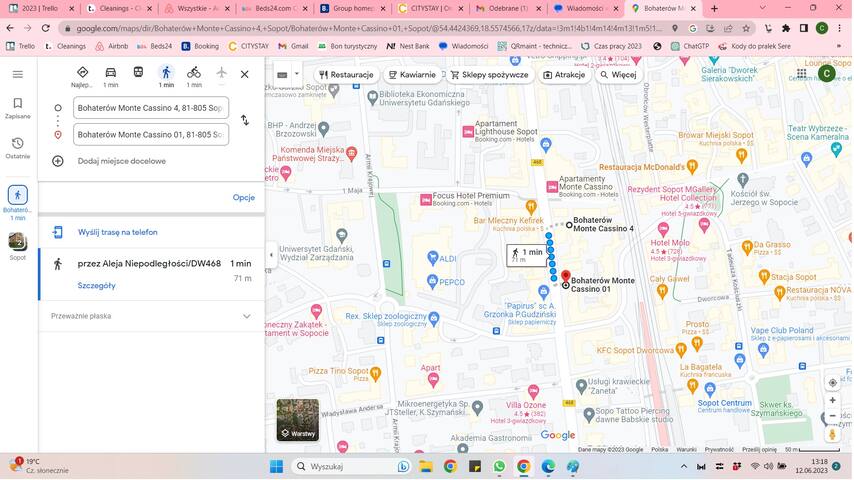Close the directions panel
Screen dimensions: 854x480
244,74
